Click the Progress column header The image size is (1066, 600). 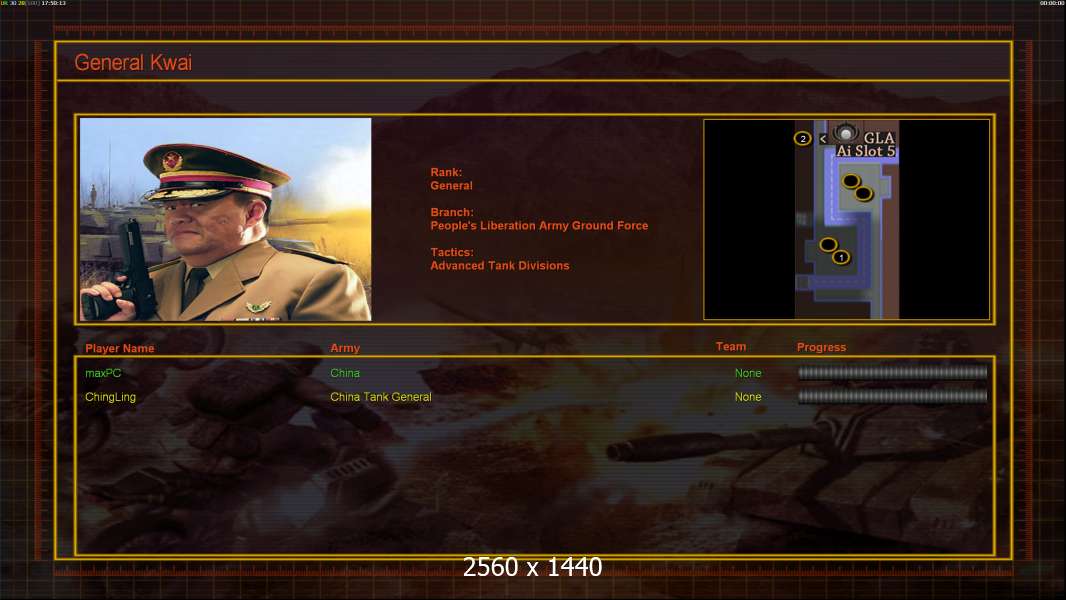[821, 347]
